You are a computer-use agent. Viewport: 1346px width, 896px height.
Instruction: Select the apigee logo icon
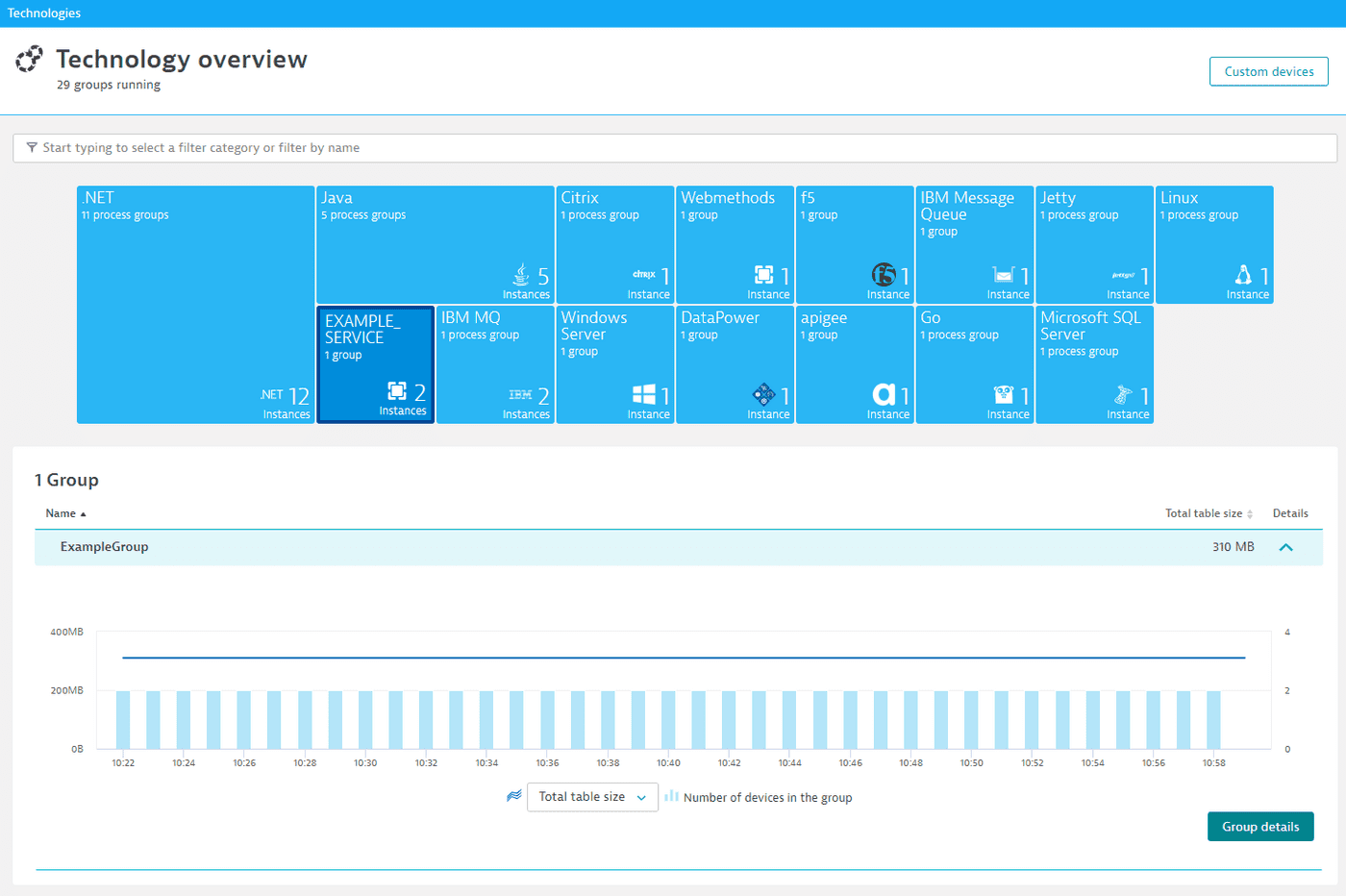pyautogui.click(x=885, y=394)
